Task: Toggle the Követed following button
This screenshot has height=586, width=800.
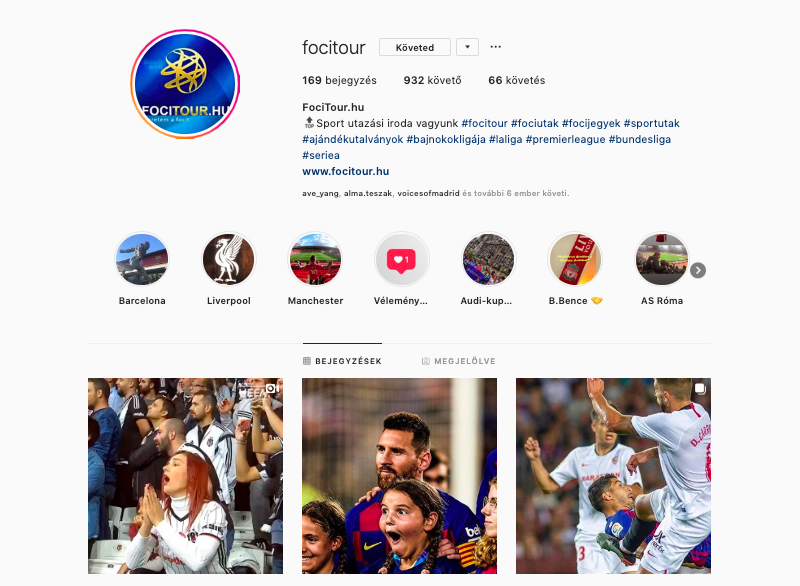Action: [415, 47]
